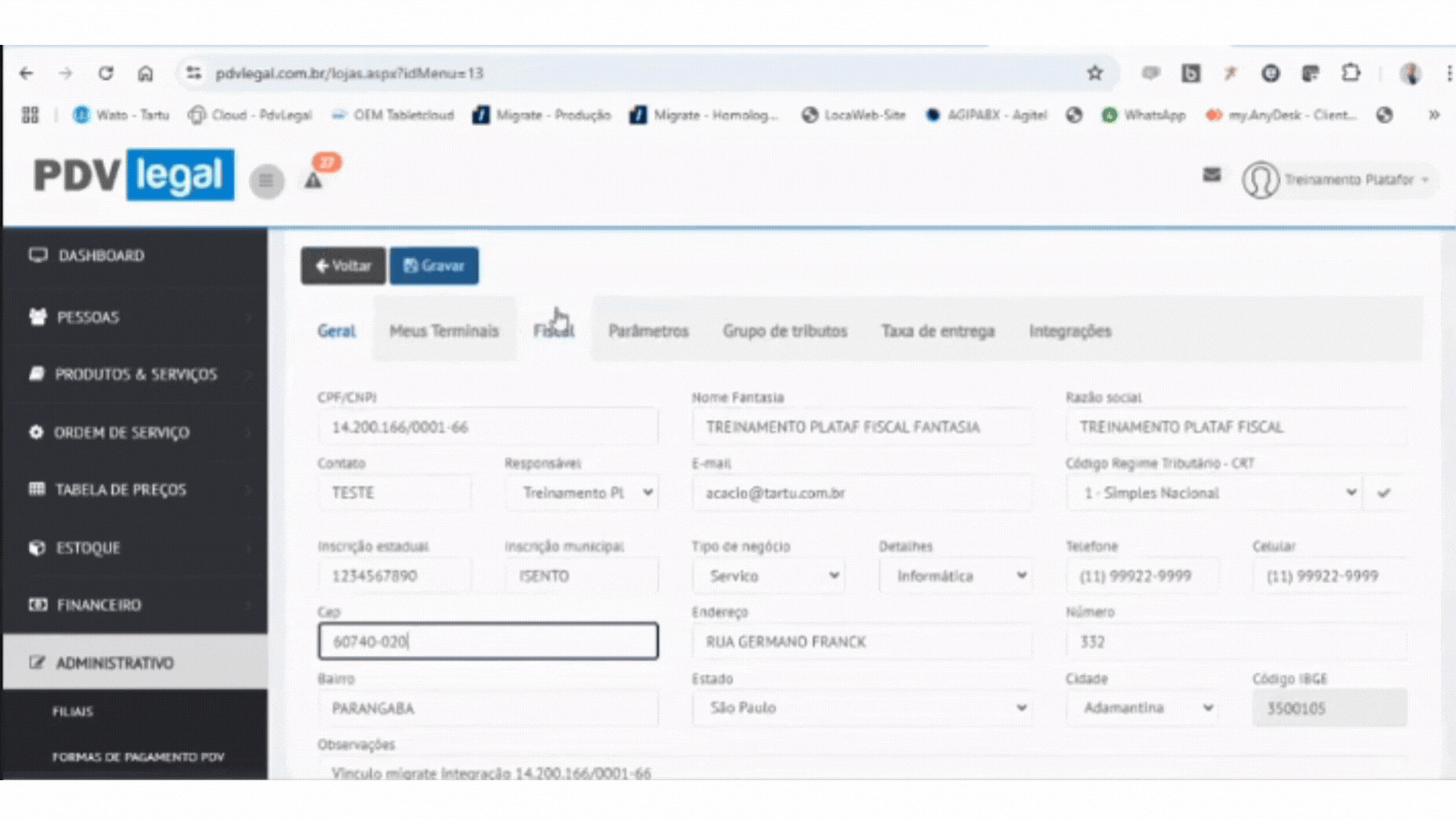Click the Cep input field
This screenshot has height=819, width=1456.
click(488, 642)
